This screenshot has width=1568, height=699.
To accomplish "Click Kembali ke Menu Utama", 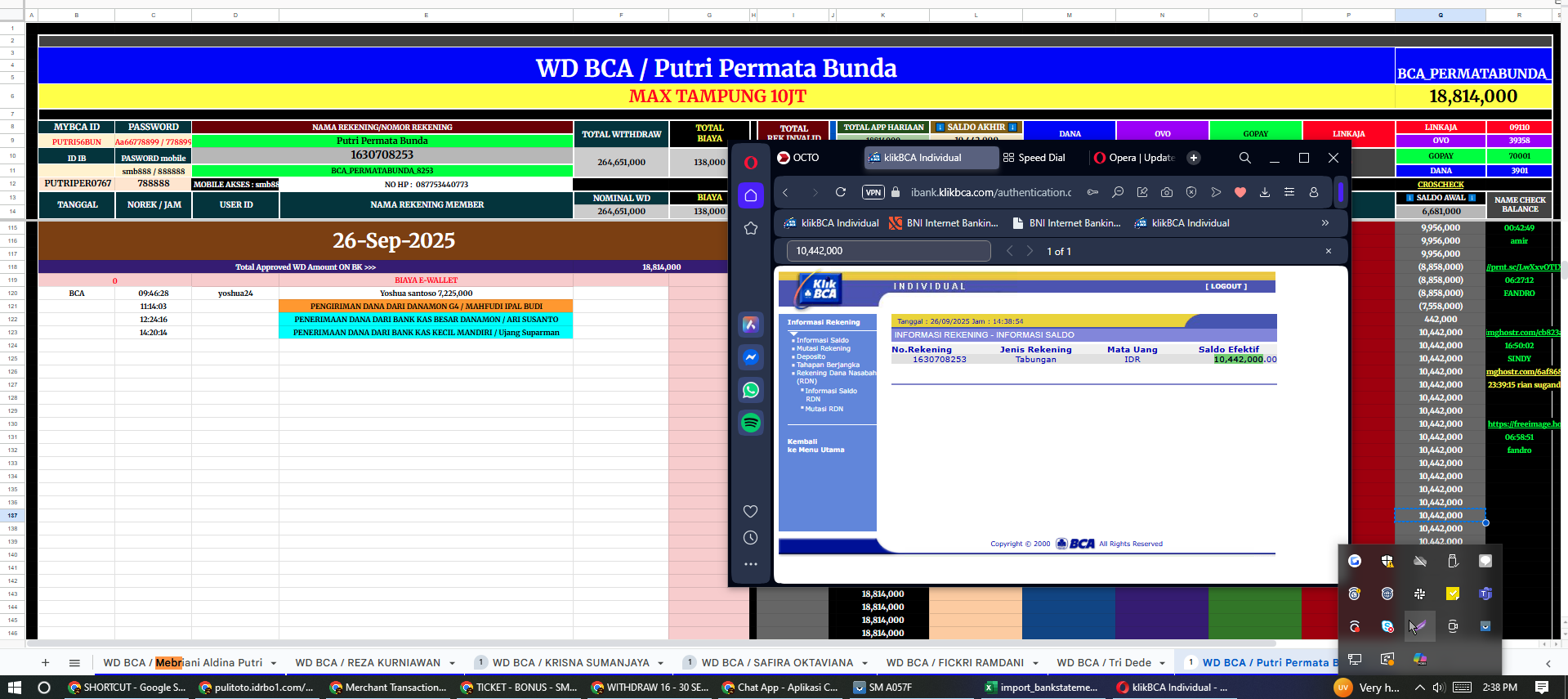I will tap(815, 446).
